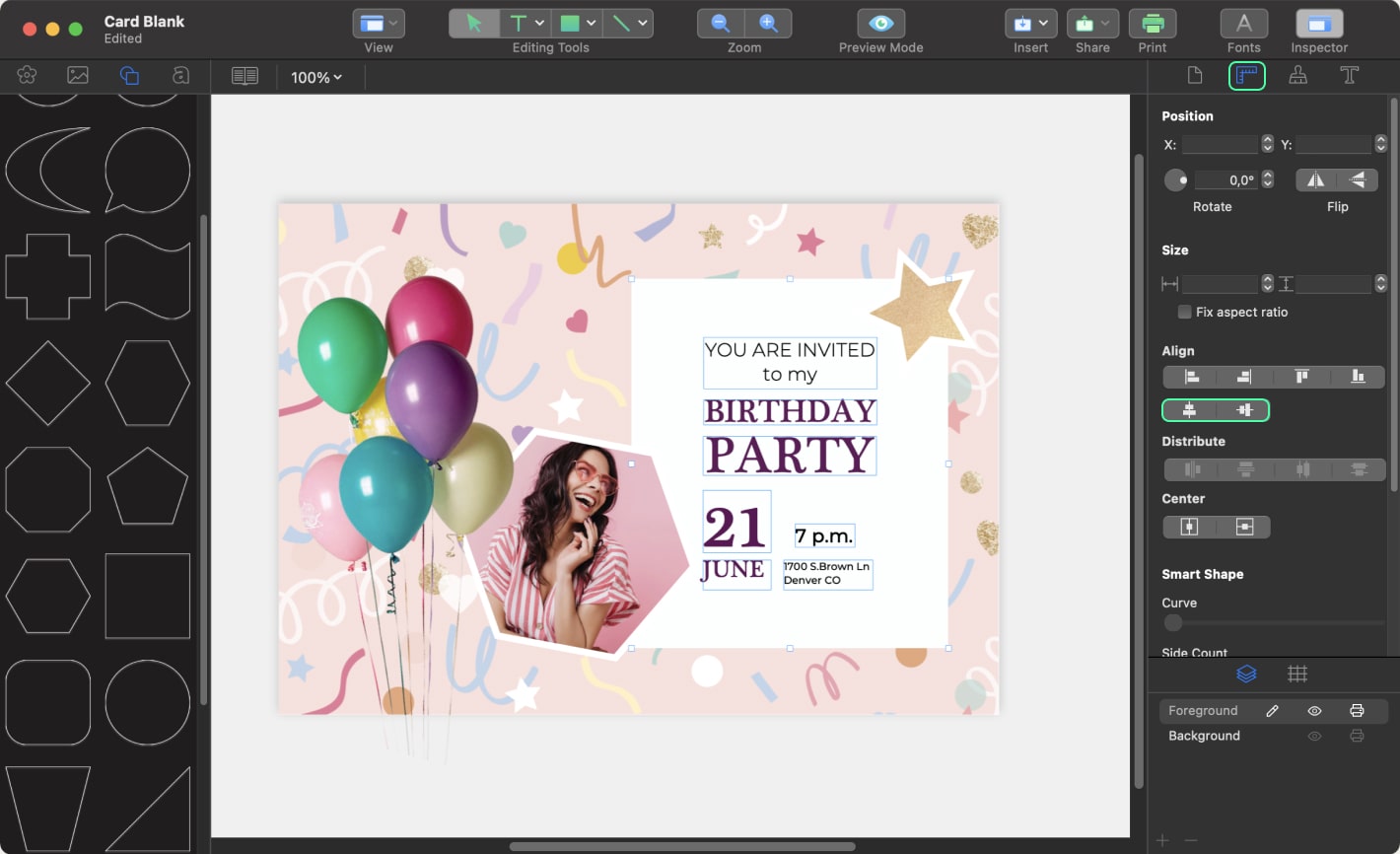The width and height of the screenshot is (1400, 854).
Task: Open the View toolbar button
Action: coord(379,24)
